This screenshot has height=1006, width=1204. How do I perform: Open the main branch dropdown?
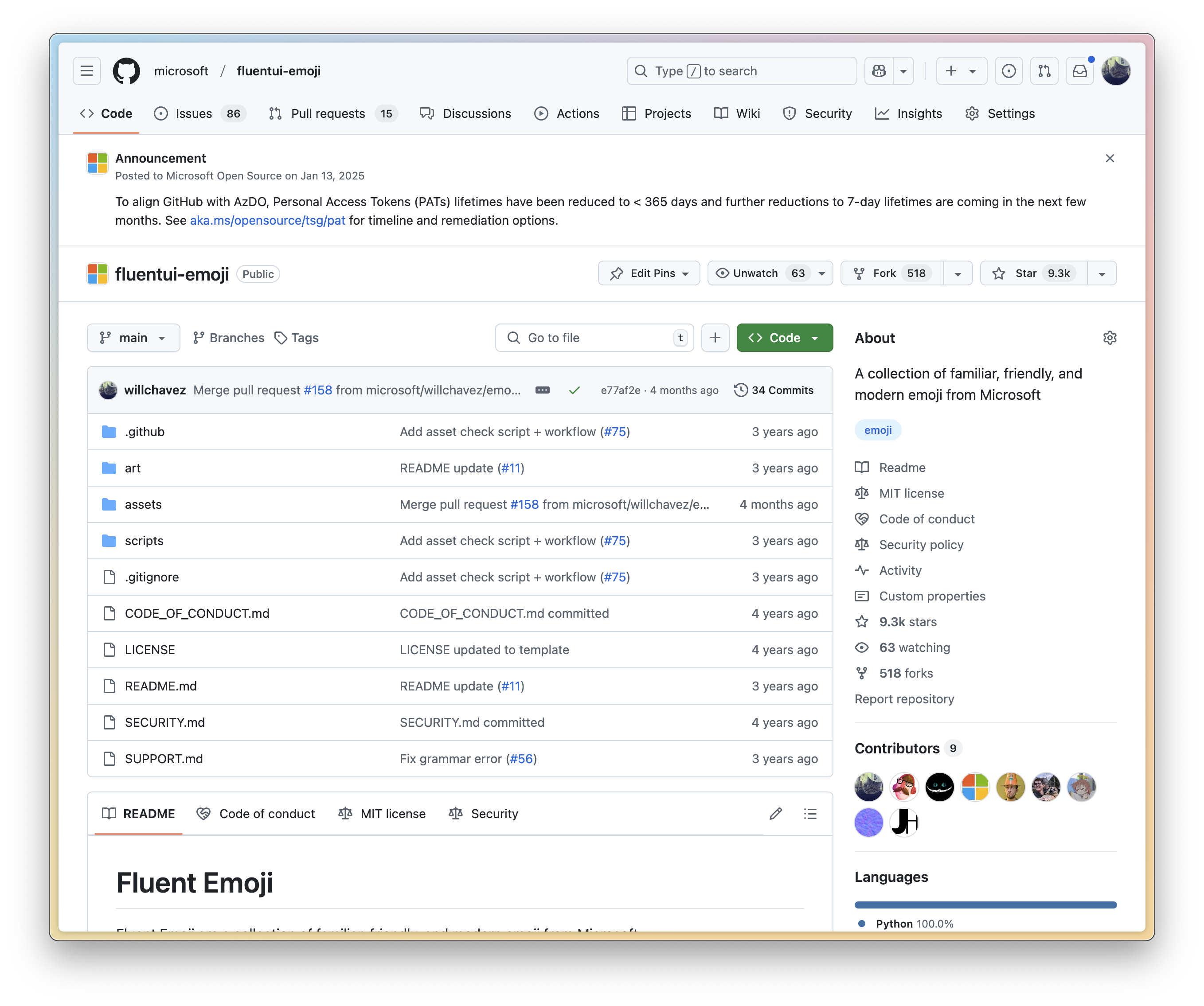[133, 338]
